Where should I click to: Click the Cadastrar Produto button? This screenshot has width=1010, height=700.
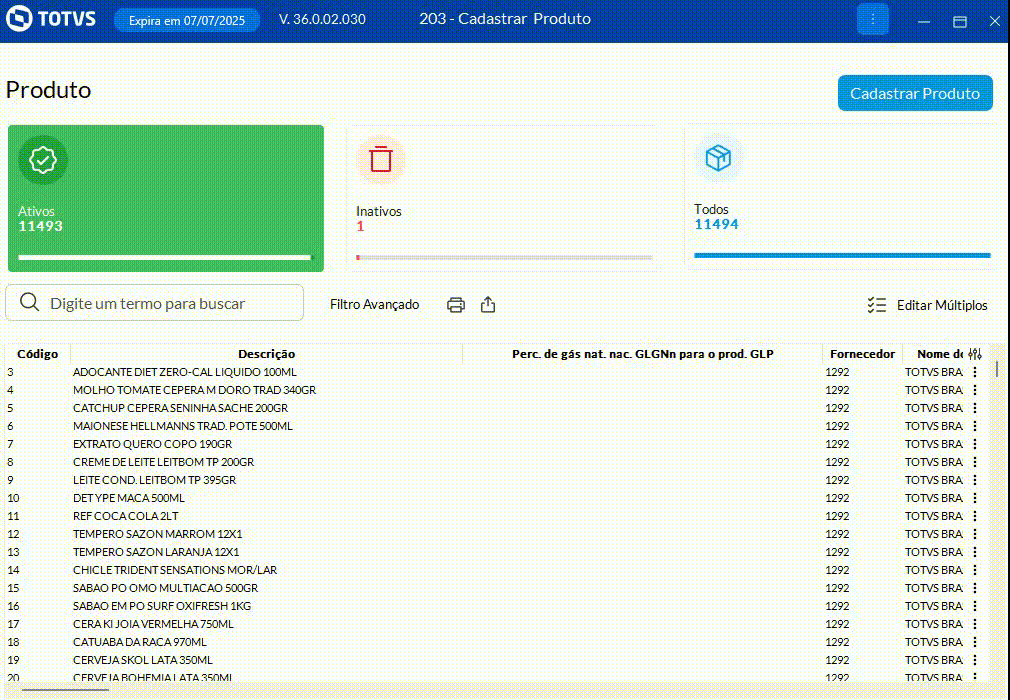tap(915, 93)
